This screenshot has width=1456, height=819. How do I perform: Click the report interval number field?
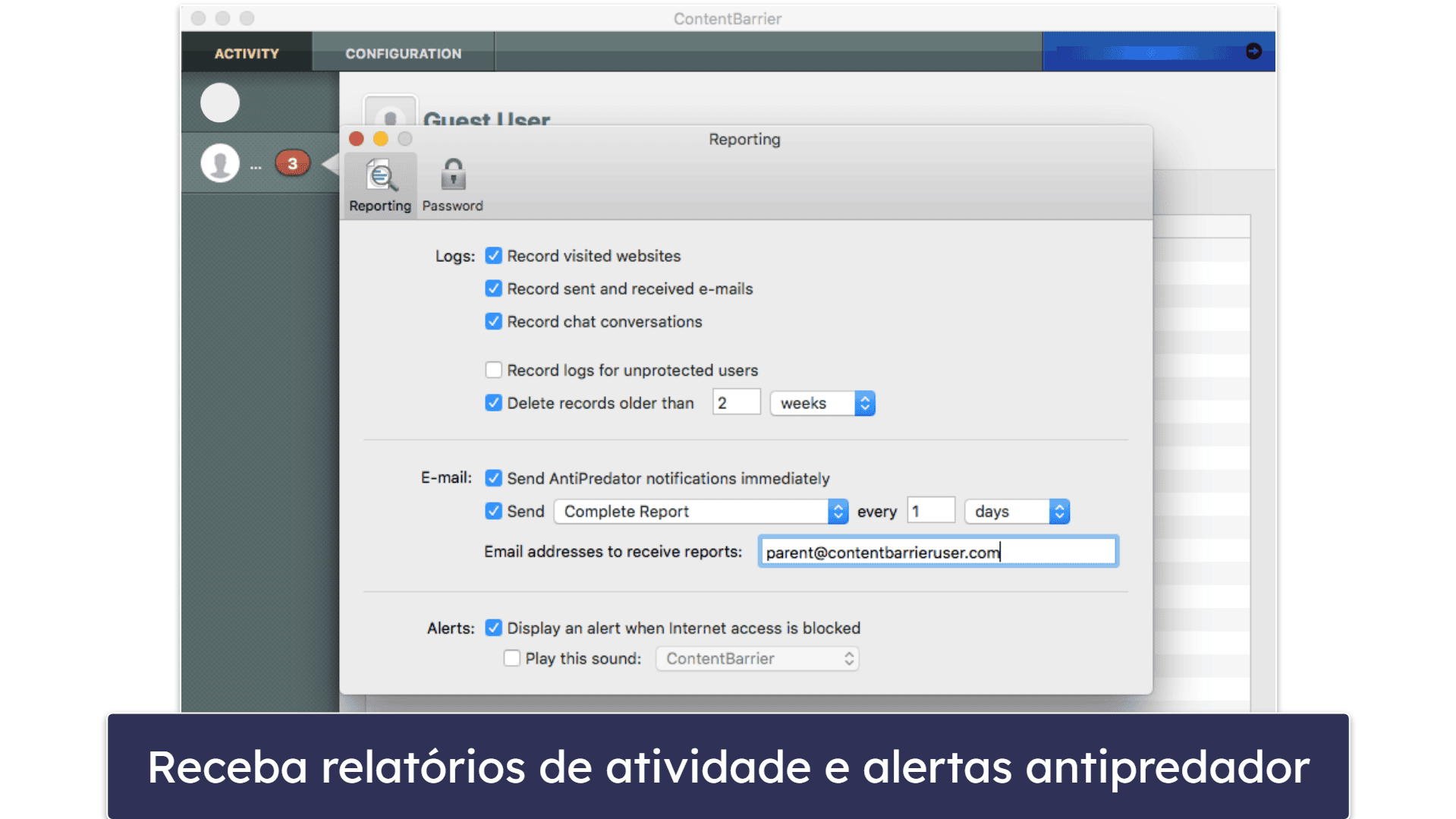pos(931,511)
